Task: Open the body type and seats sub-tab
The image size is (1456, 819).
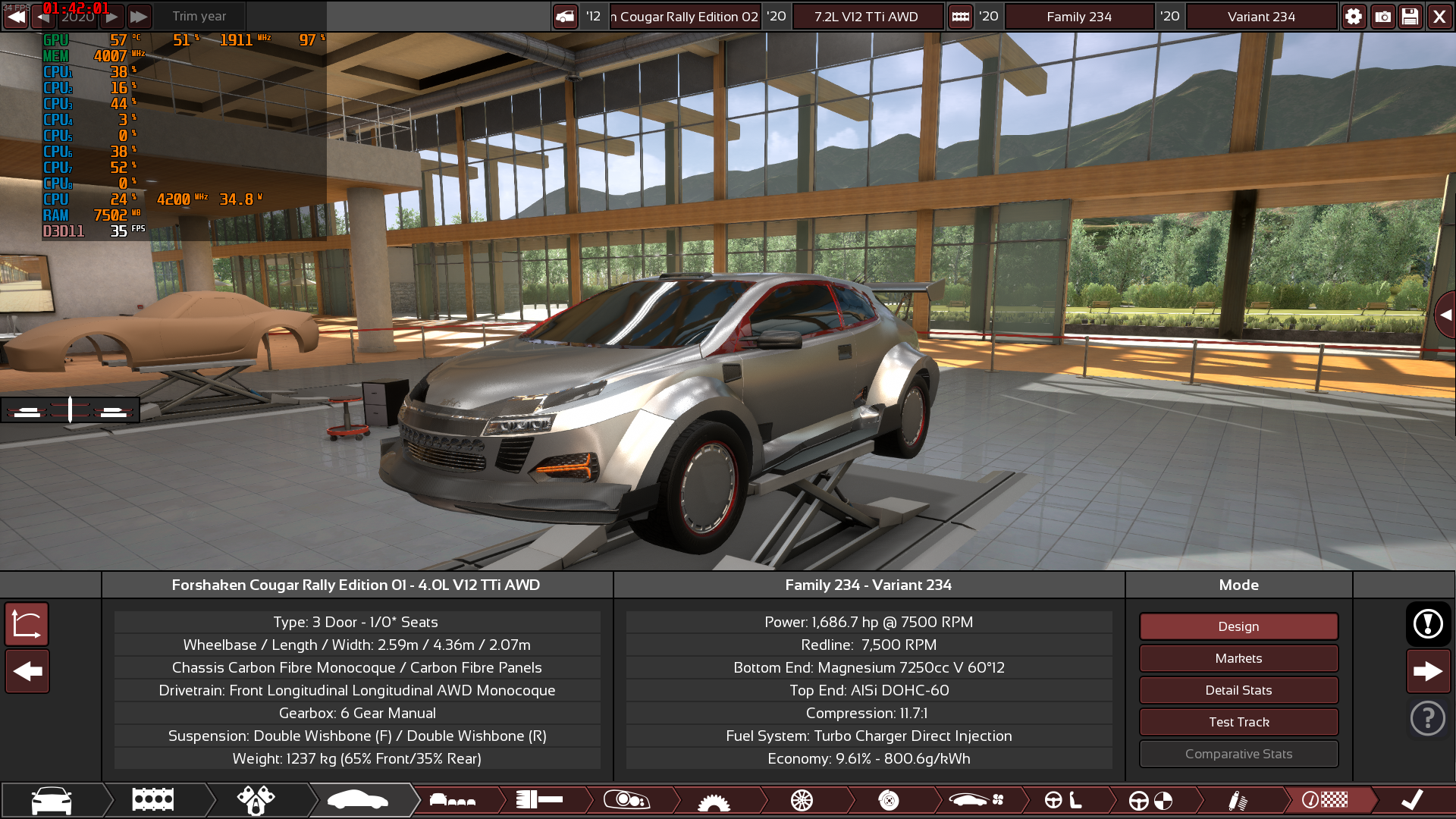Action: [453, 800]
